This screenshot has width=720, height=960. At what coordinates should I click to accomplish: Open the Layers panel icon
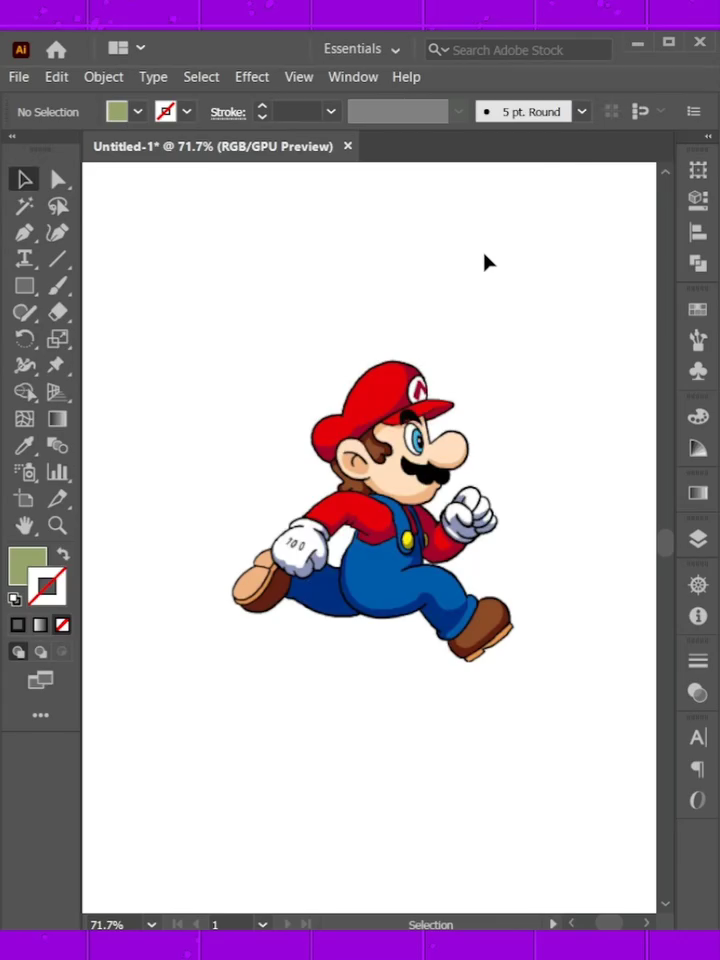pos(698,539)
